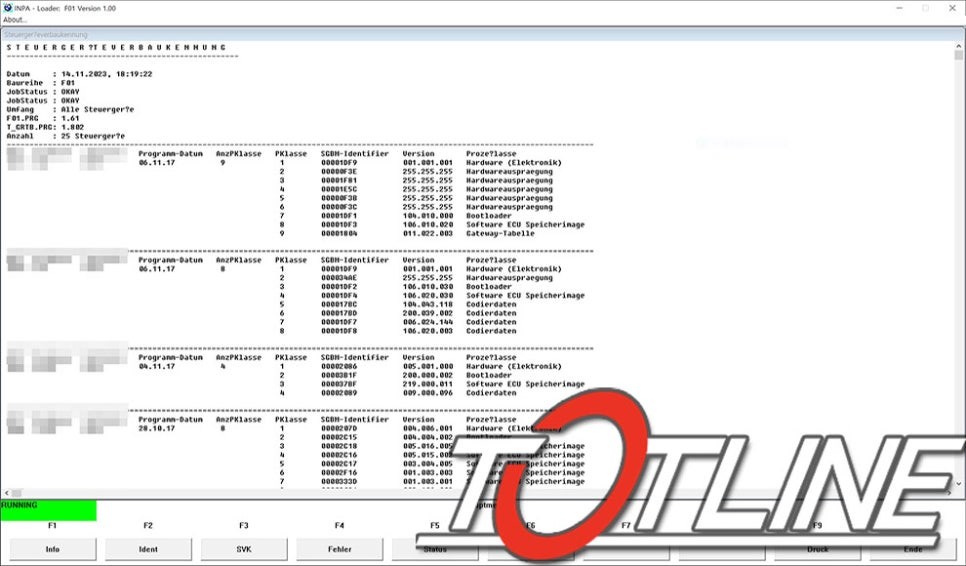Exit with the Ende button

tap(912, 549)
